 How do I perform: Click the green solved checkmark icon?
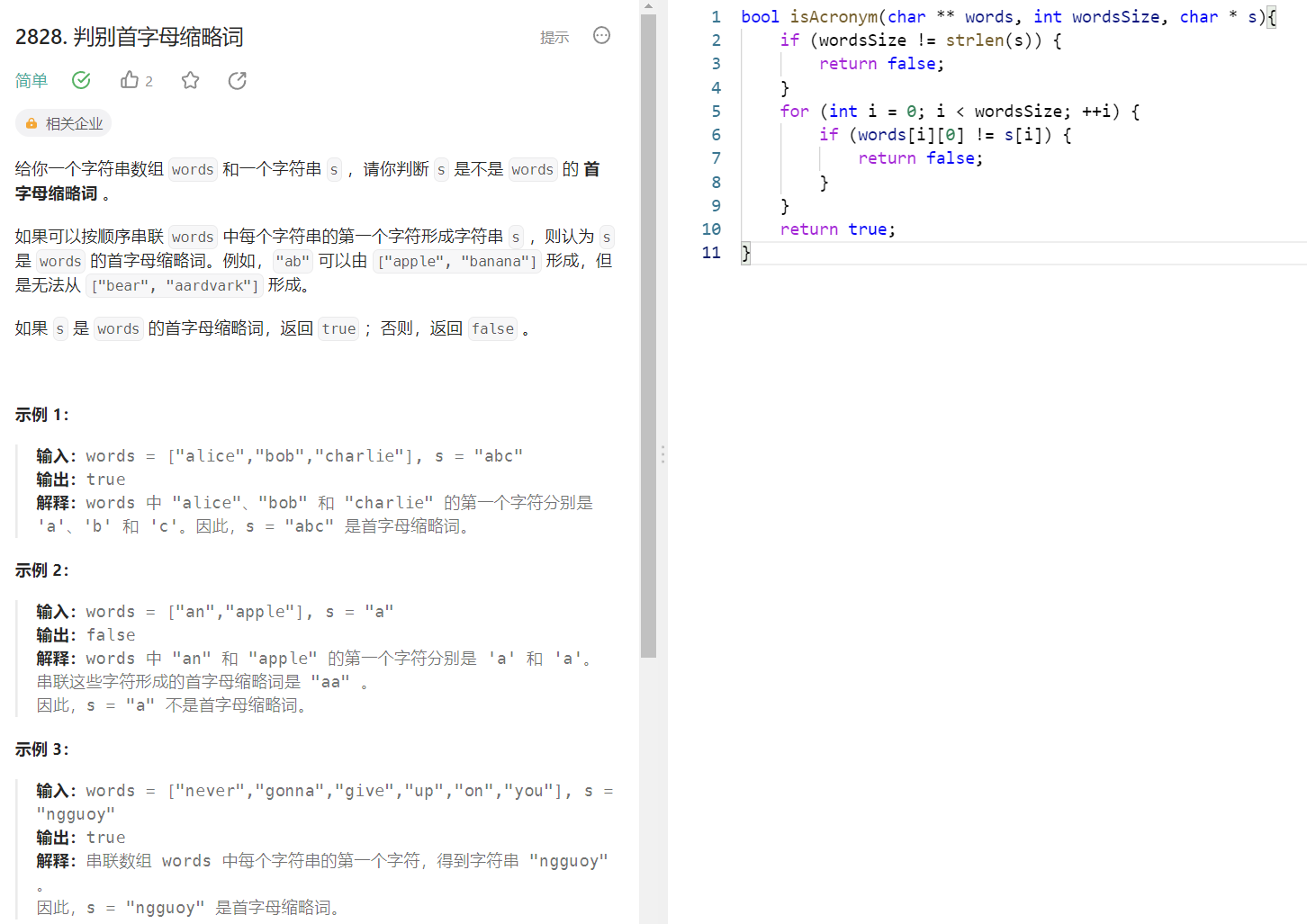81,80
